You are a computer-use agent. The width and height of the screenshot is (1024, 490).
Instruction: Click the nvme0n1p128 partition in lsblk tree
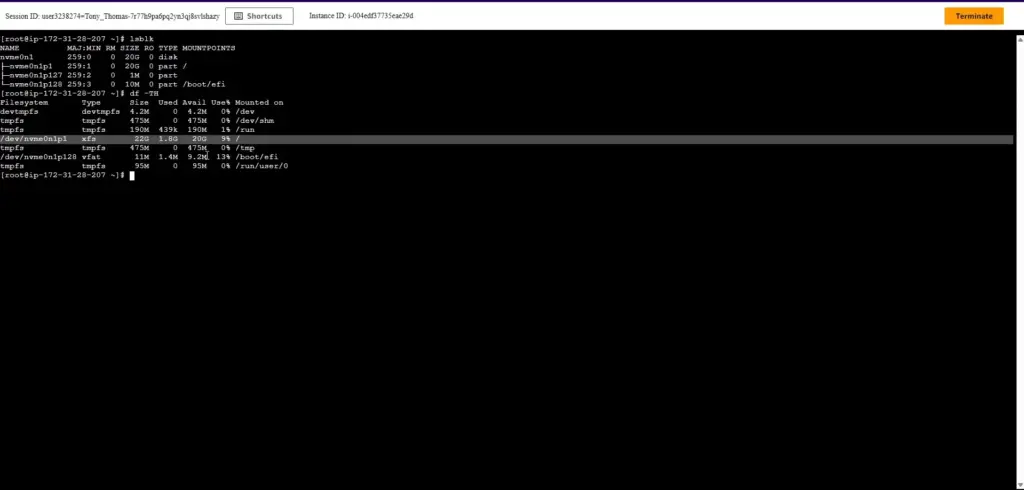point(35,84)
